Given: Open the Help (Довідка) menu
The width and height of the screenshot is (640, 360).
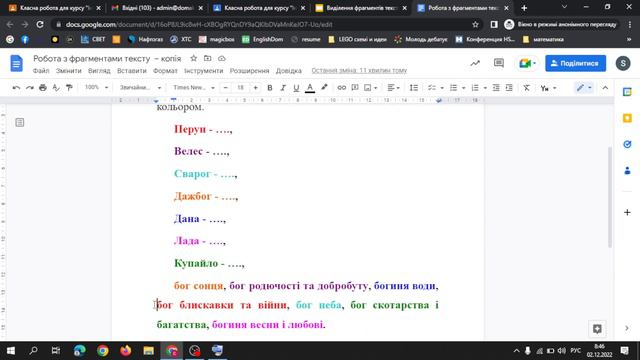Looking at the screenshot, I should (x=289, y=71).
